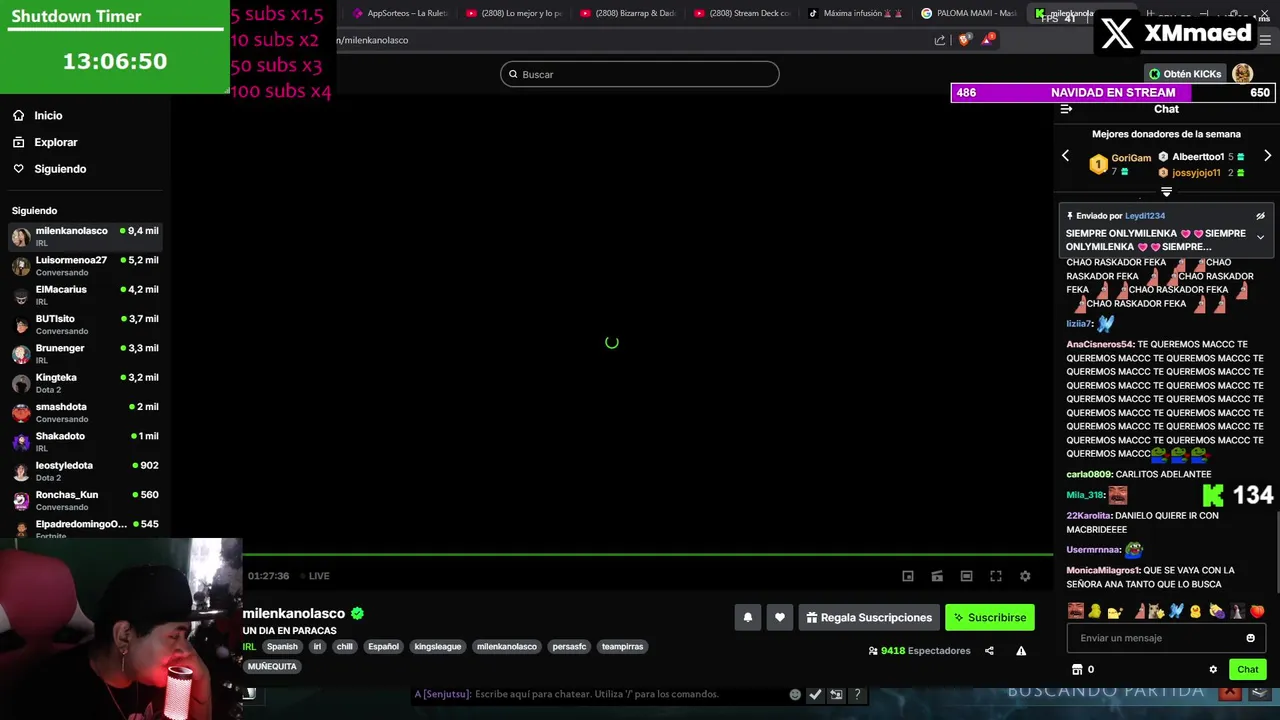The image size is (1280, 720).
Task: Open Ronchas_Kun channel in sidebar
Action: click(84, 500)
